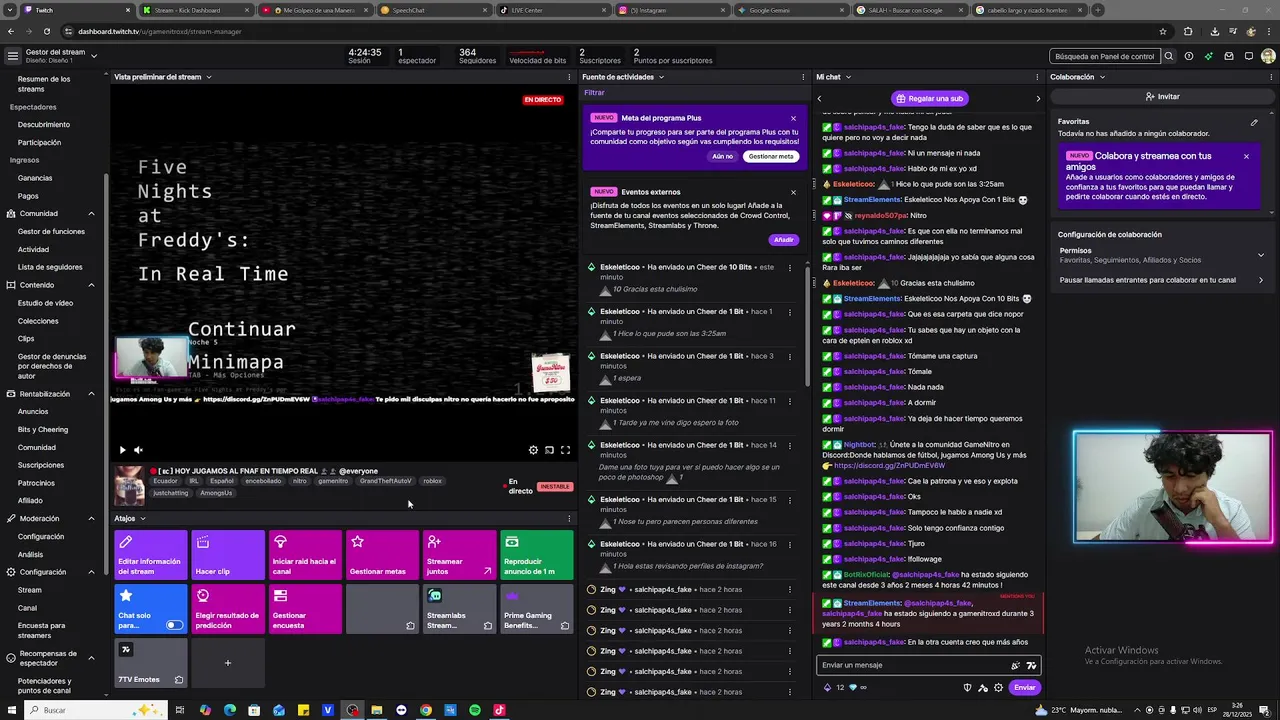Viewport: 1280px width, 720px height.
Task: Click Invitar in Colaboración panel
Action: pos(1162,97)
